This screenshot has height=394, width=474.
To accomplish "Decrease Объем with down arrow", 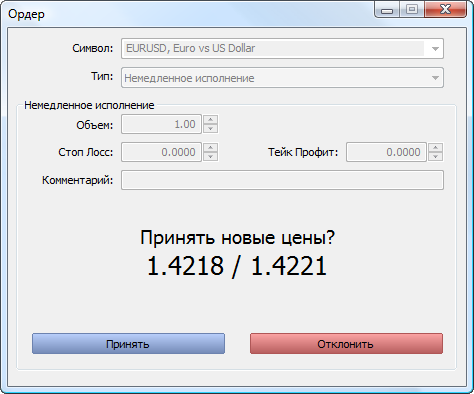I will (210, 129).
